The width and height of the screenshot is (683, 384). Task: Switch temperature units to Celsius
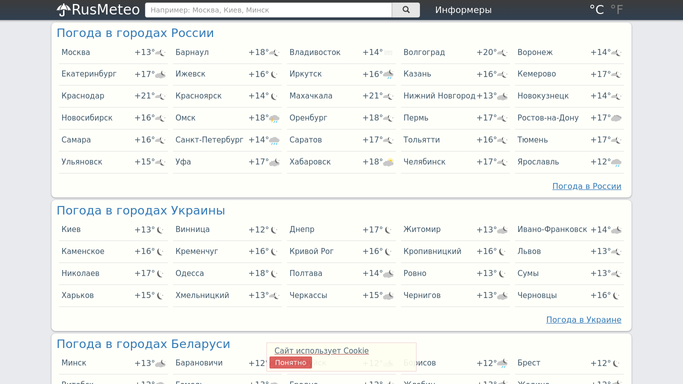click(596, 10)
